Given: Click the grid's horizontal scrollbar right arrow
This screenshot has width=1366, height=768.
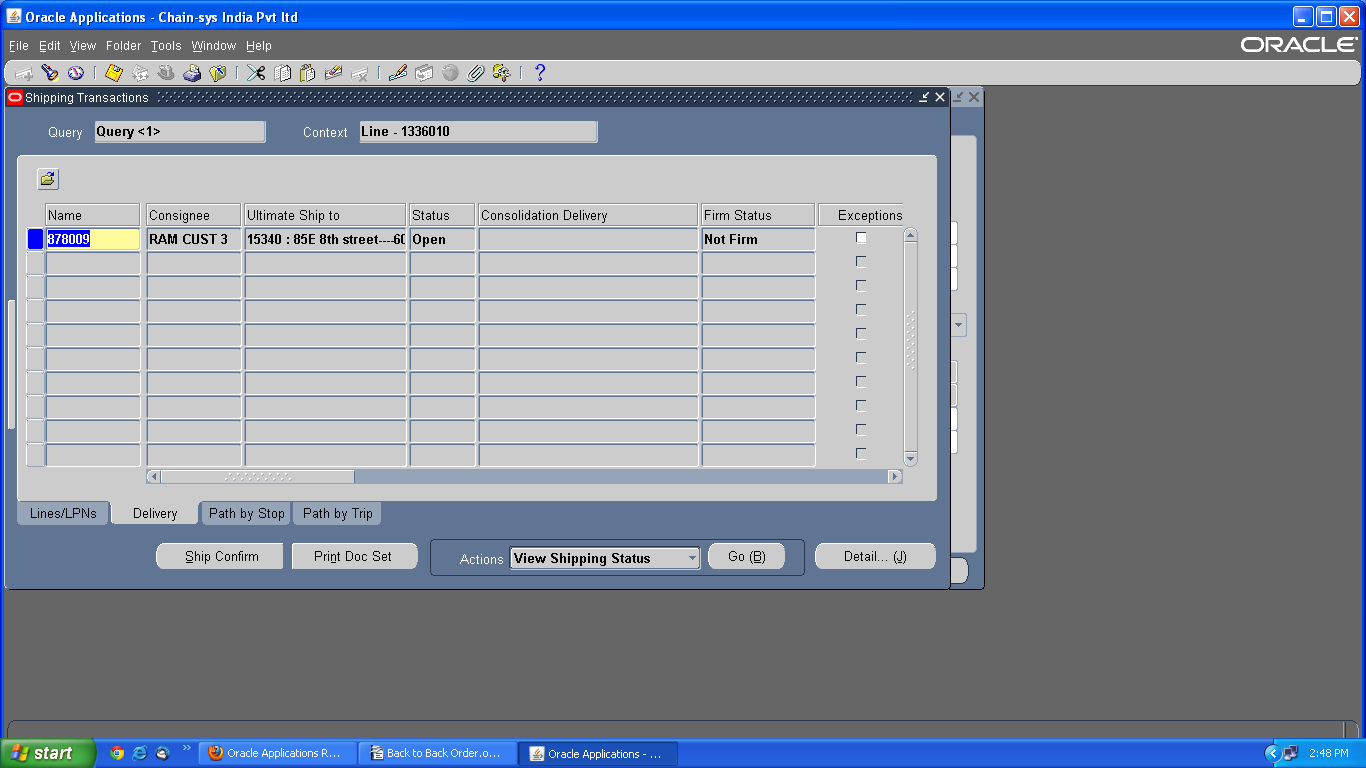Looking at the screenshot, I should click(x=895, y=477).
